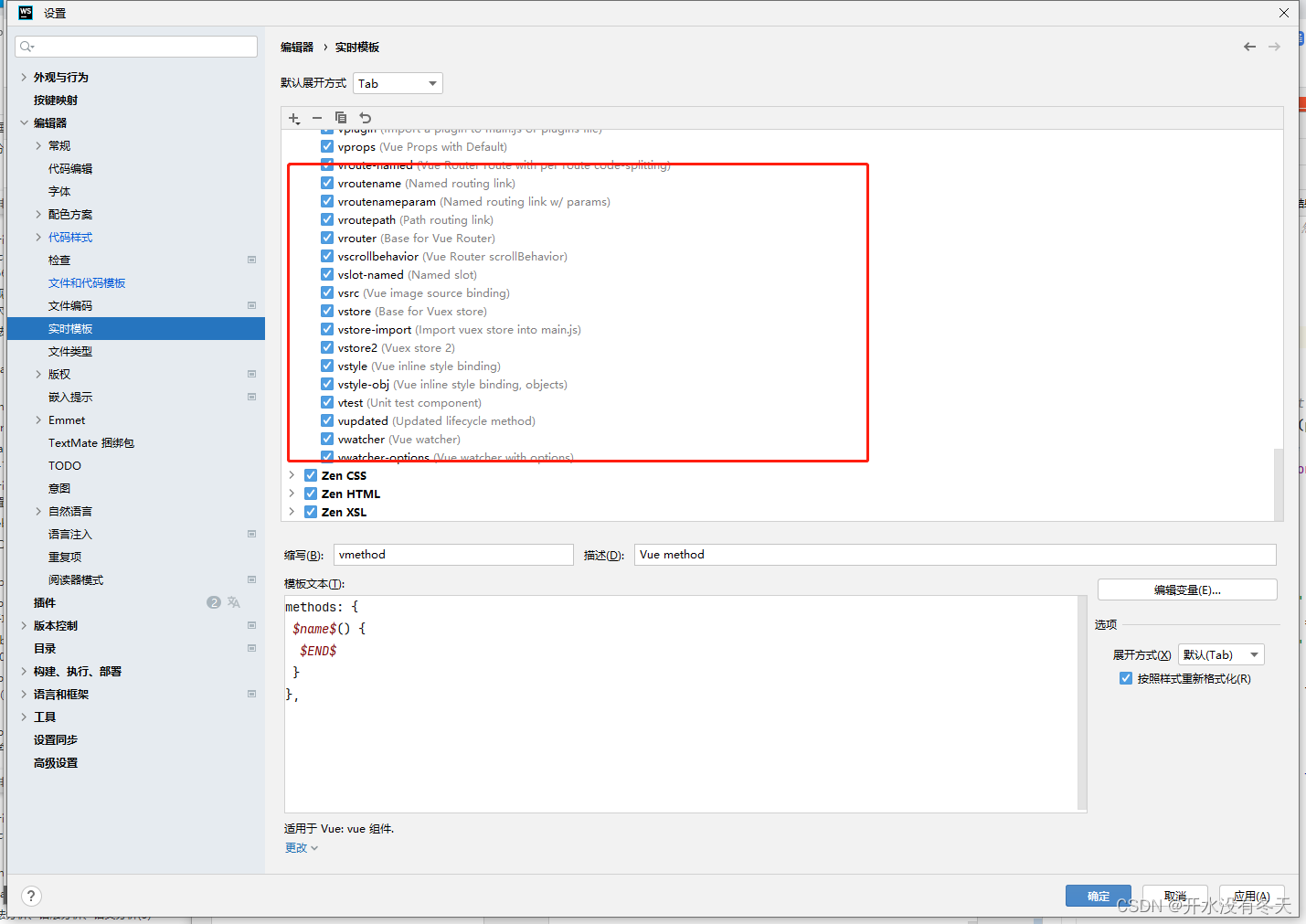Select the vstore-import template row
This screenshot has width=1306, height=924.
click(459, 329)
